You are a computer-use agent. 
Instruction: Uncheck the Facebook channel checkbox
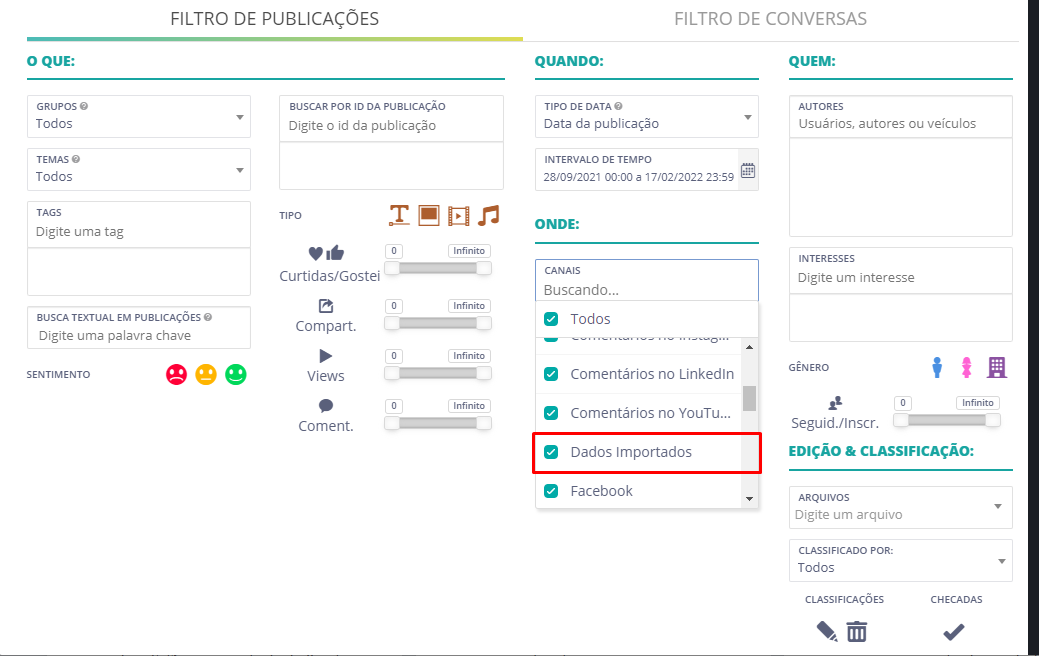pyautogui.click(x=551, y=491)
